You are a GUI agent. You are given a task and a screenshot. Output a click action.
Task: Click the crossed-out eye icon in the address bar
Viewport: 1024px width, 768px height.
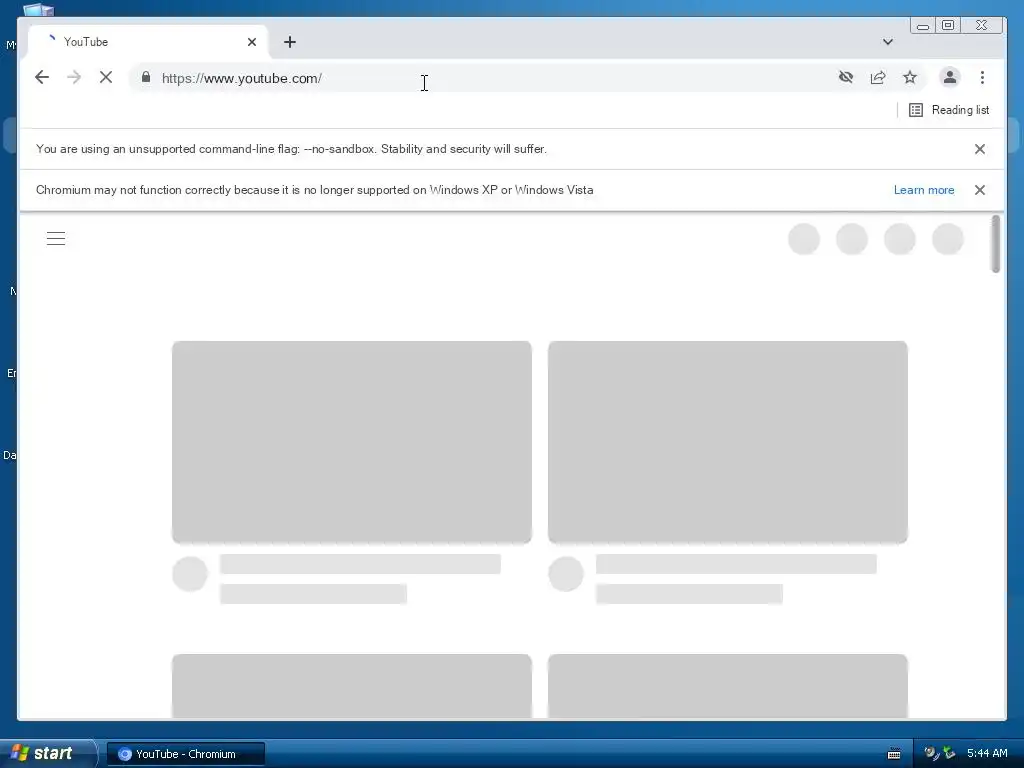[x=846, y=78]
